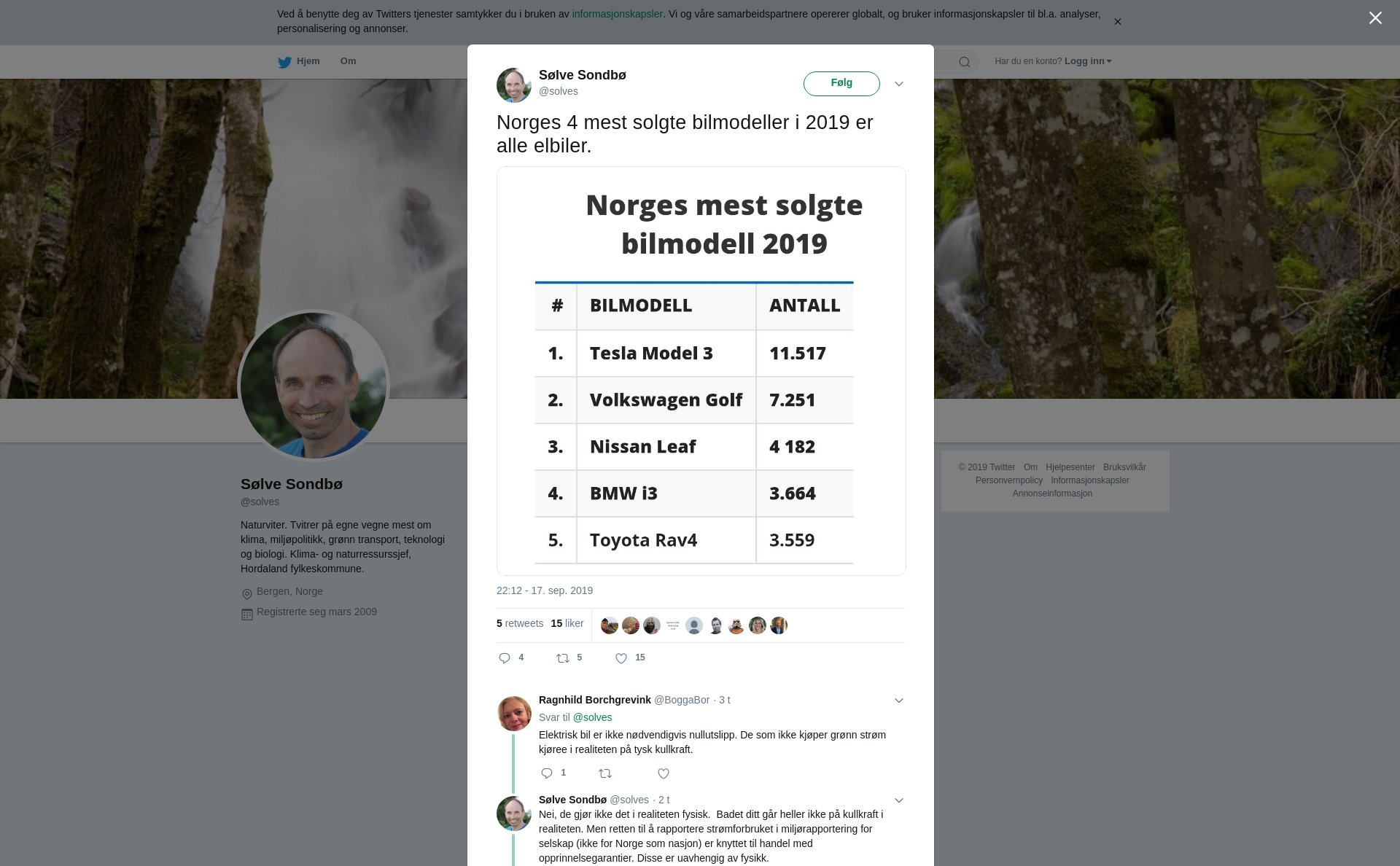Retweet Ragnhild Borchgrevink's reply
This screenshot has height=866, width=1400.
605,773
